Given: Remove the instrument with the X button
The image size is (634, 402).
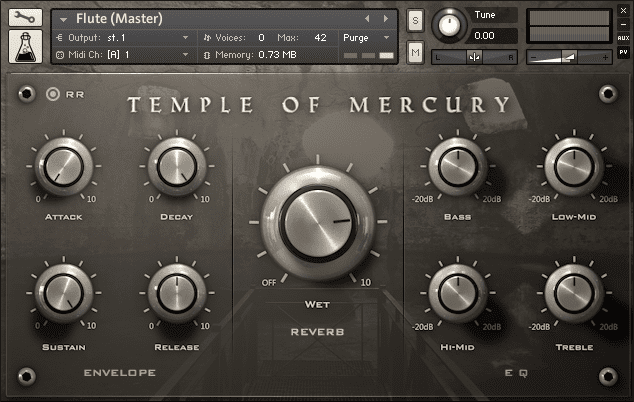Looking at the screenshot, I should point(623,11).
